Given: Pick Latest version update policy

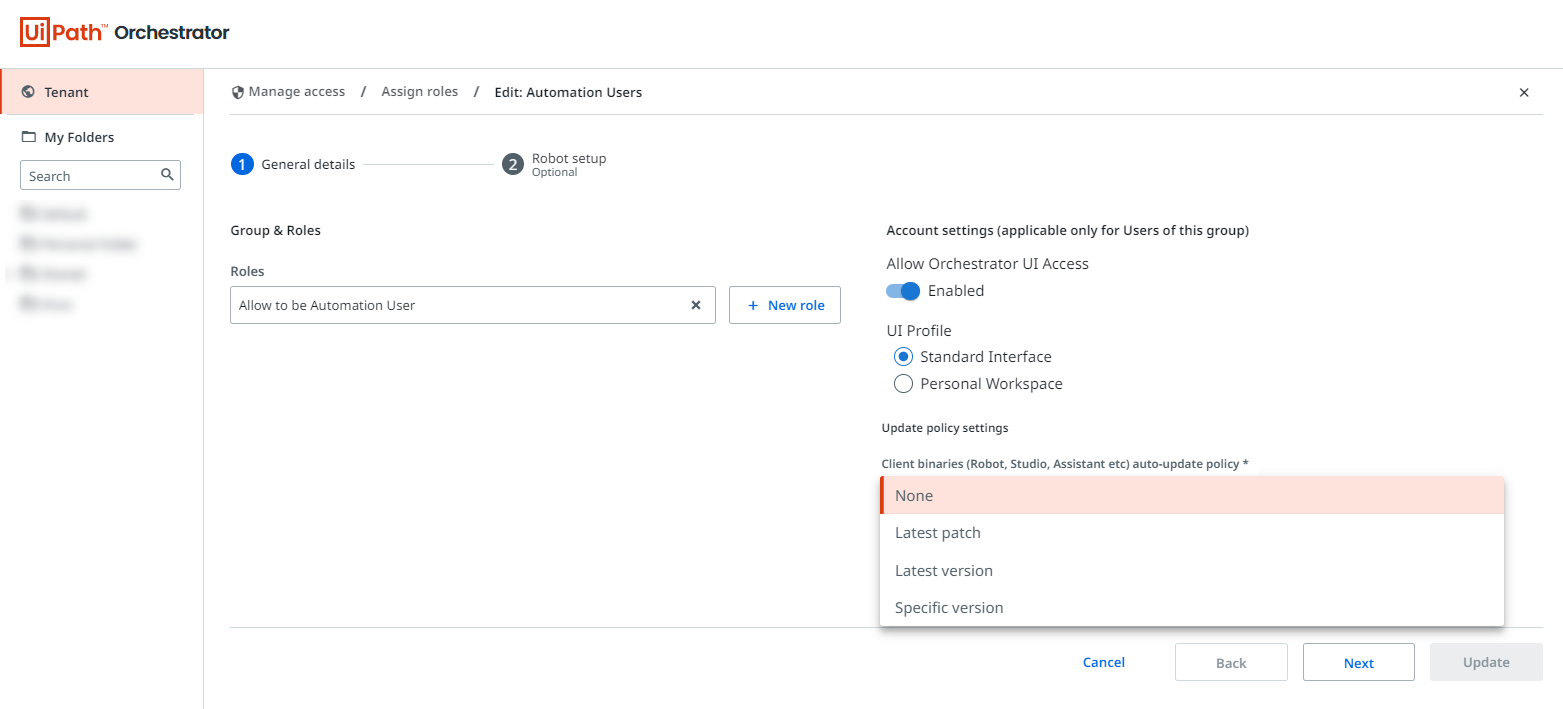Looking at the screenshot, I should tap(944, 571).
